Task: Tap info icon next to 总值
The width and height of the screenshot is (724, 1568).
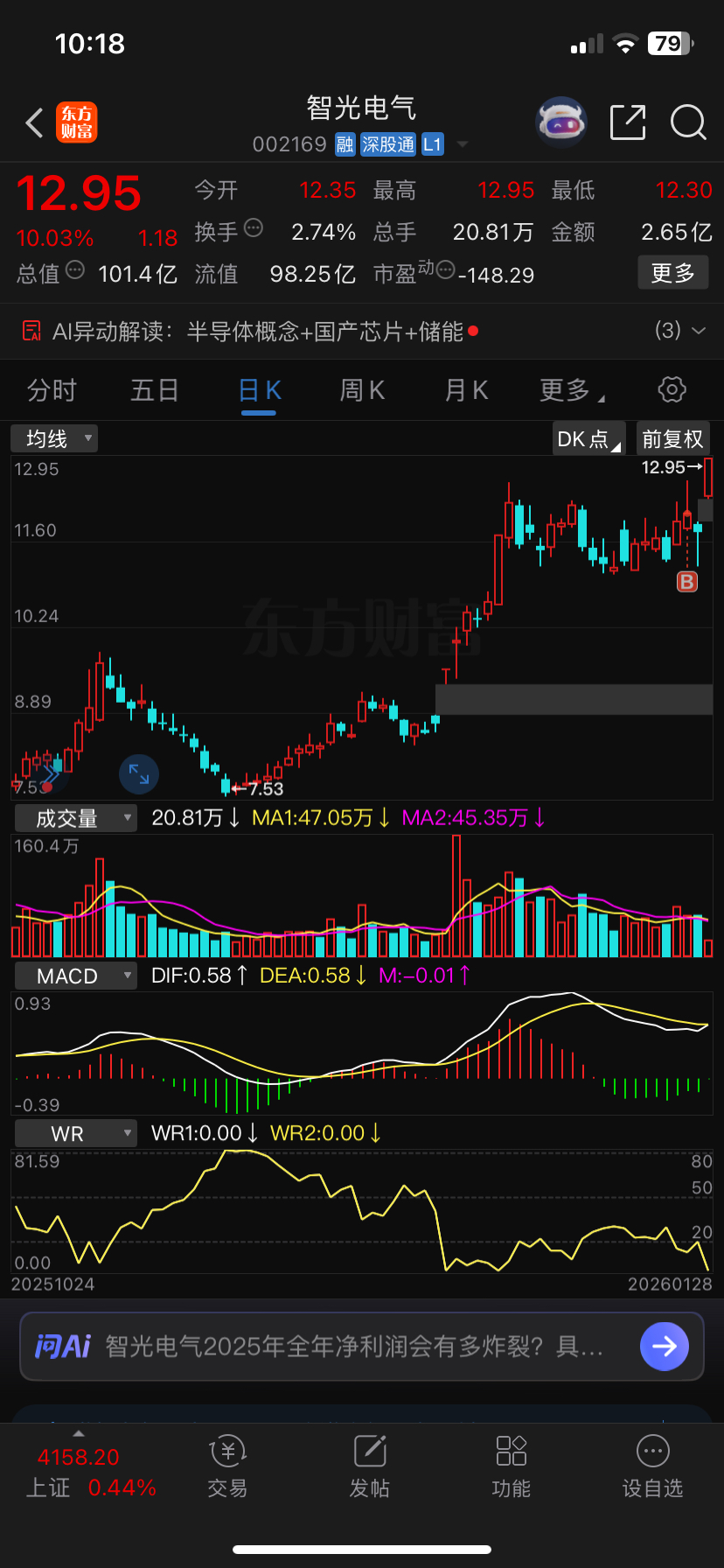Action: click(75, 270)
